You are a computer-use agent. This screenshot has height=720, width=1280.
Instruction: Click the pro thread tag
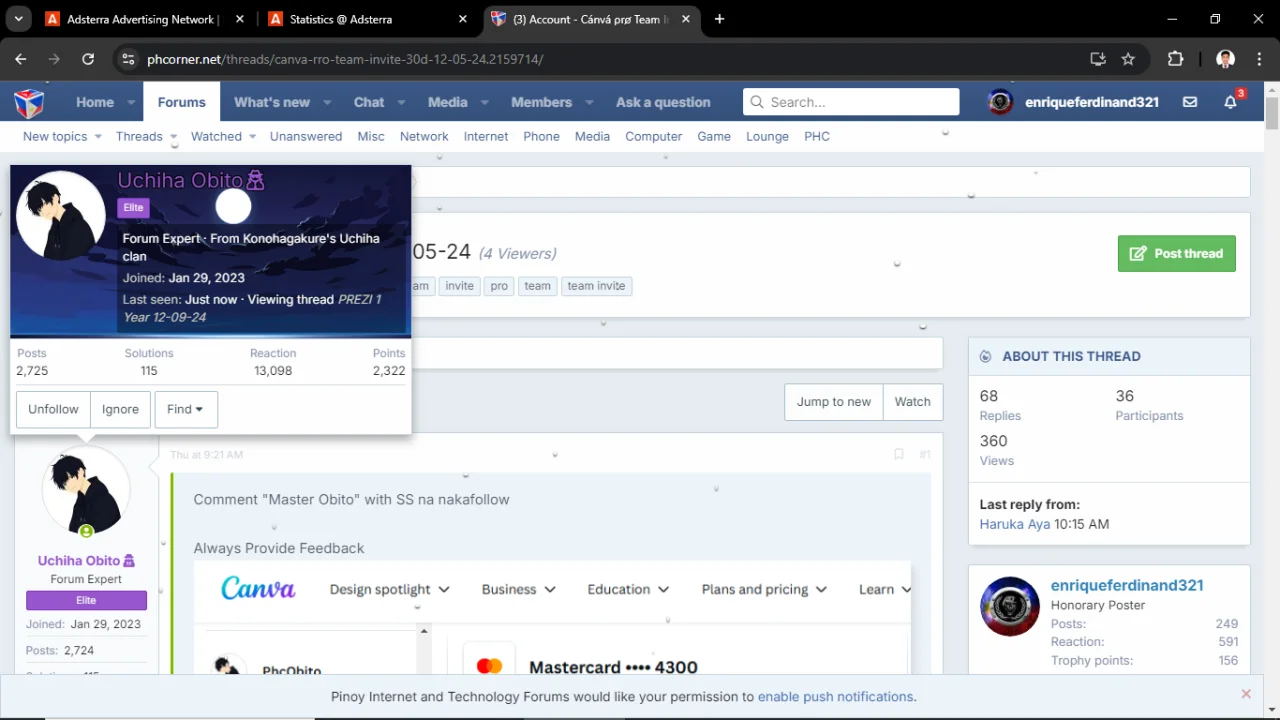[499, 286]
